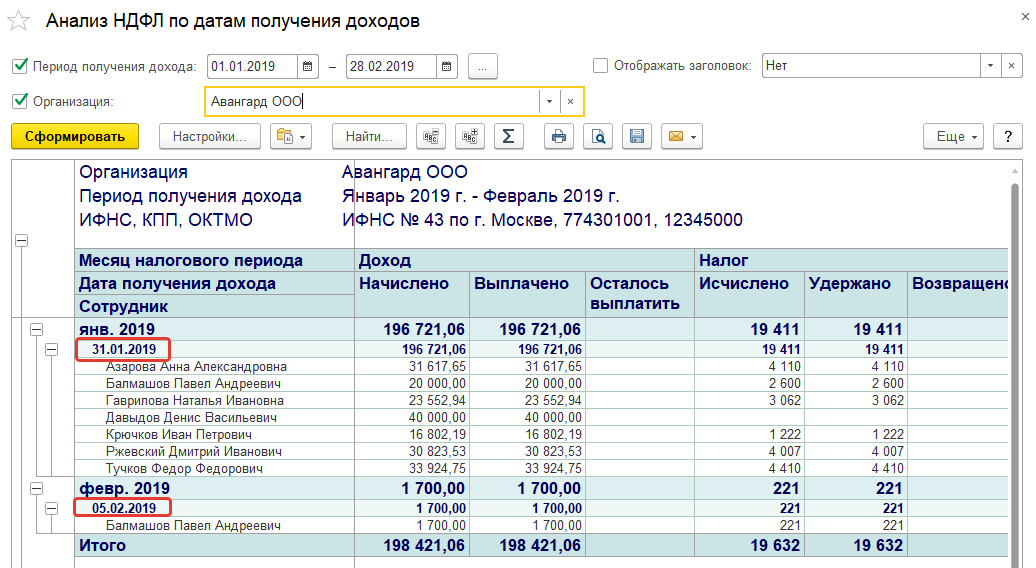Print the report using the printer icon

[559, 136]
